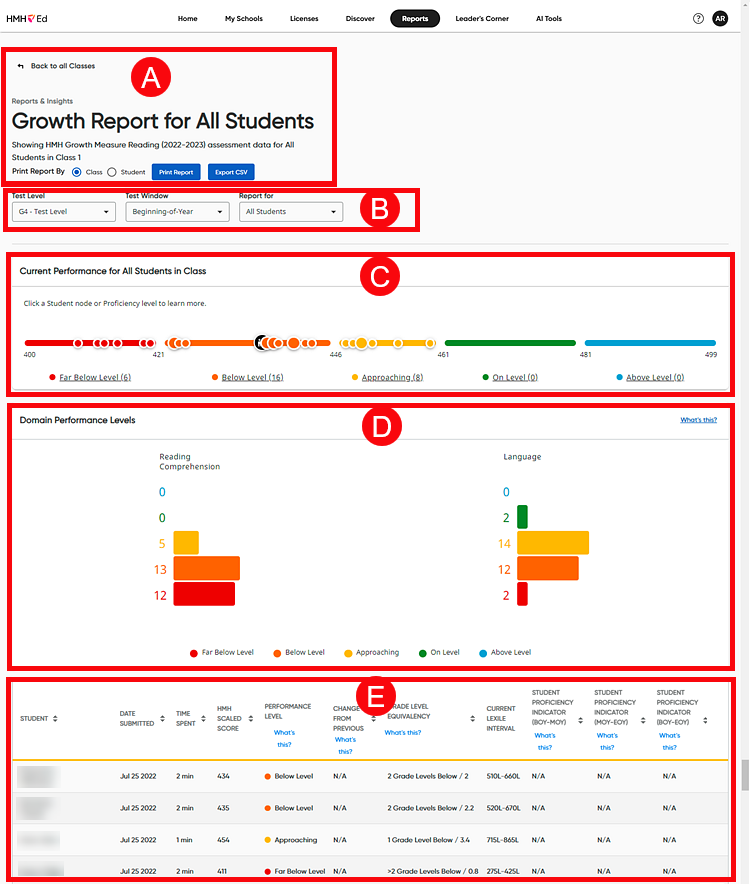Open the My Schools tab

pos(244,19)
